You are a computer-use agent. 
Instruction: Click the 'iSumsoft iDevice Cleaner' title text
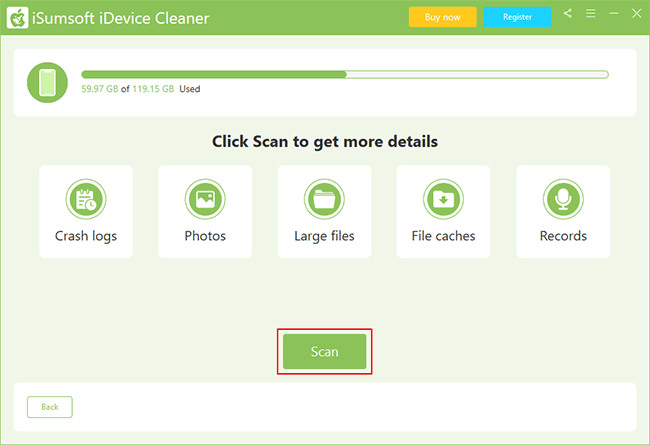(x=121, y=18)
